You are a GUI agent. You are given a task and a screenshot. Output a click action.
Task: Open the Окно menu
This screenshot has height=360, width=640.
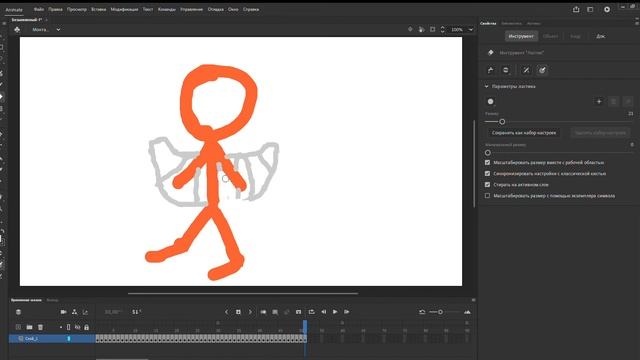pyautogui.click(x=233, y=9)
